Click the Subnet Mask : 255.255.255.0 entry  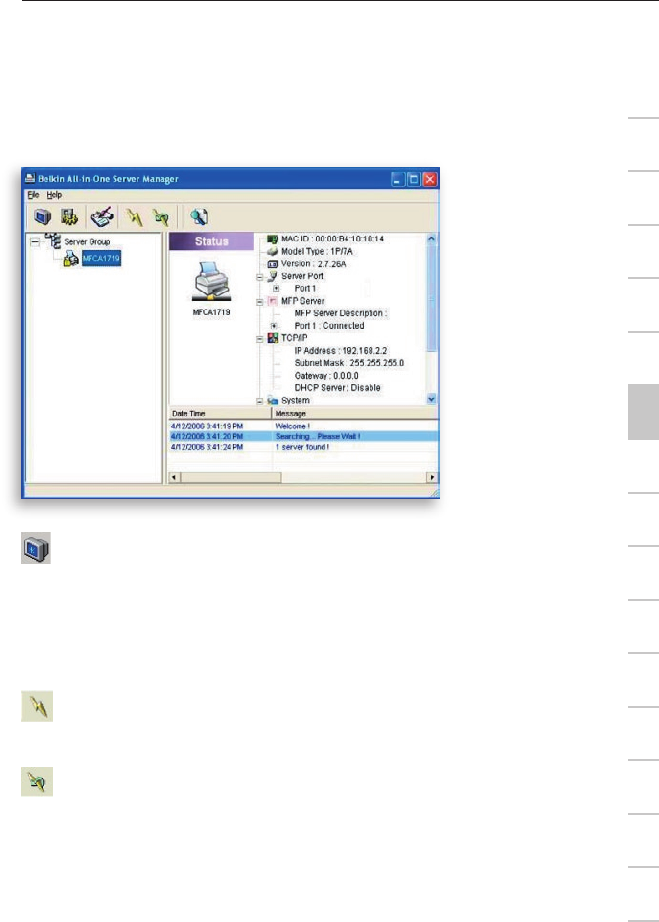pos(349,363)
